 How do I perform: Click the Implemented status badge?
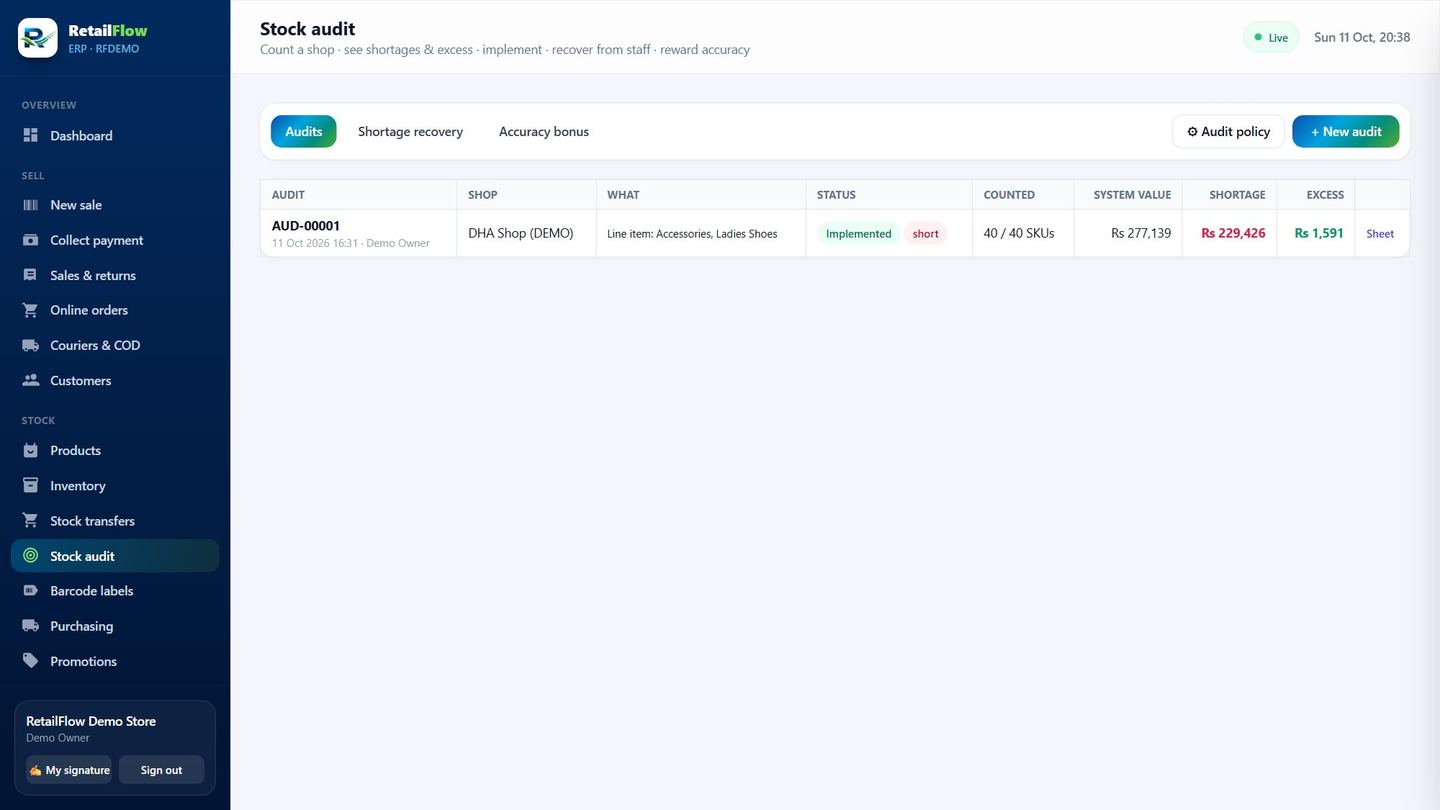pos(858,233)
